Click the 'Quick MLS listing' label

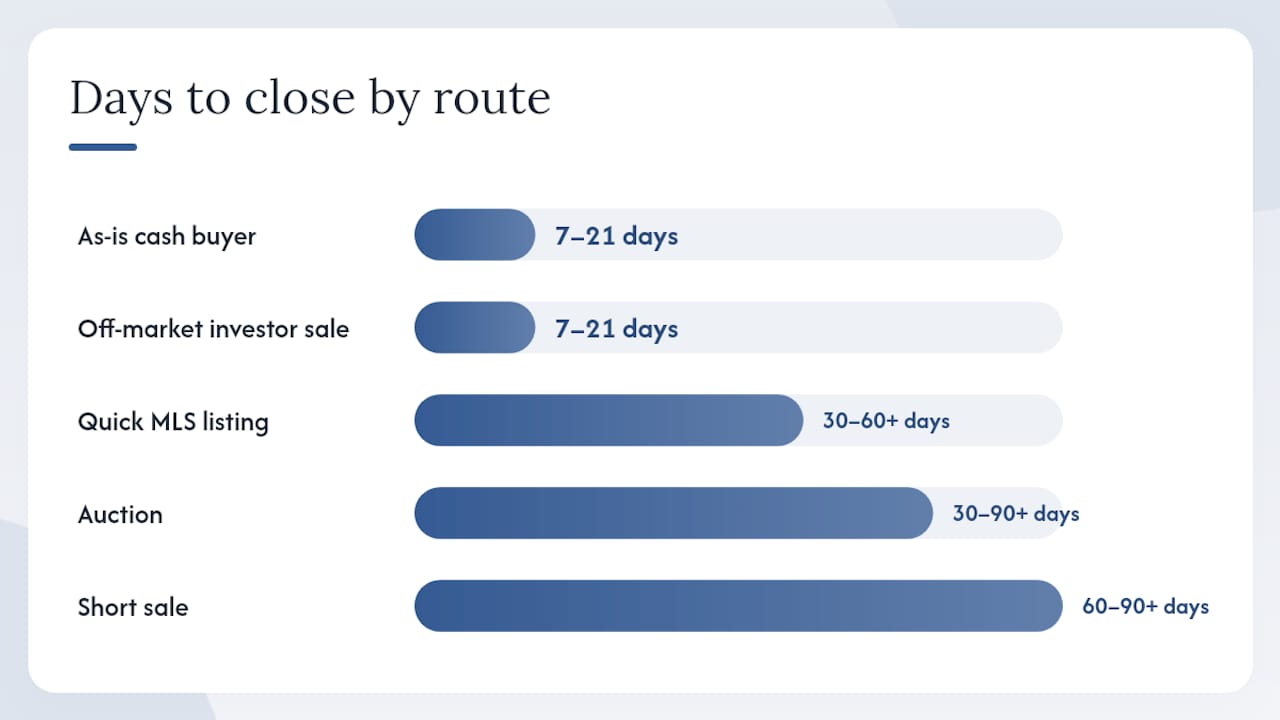[x=173, y=422]
